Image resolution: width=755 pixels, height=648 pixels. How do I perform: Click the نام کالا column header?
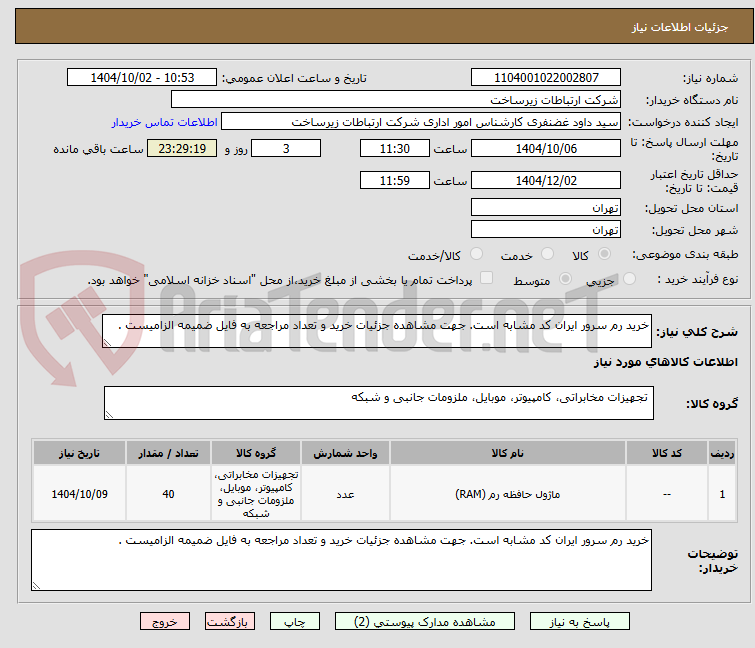point(508,453)
